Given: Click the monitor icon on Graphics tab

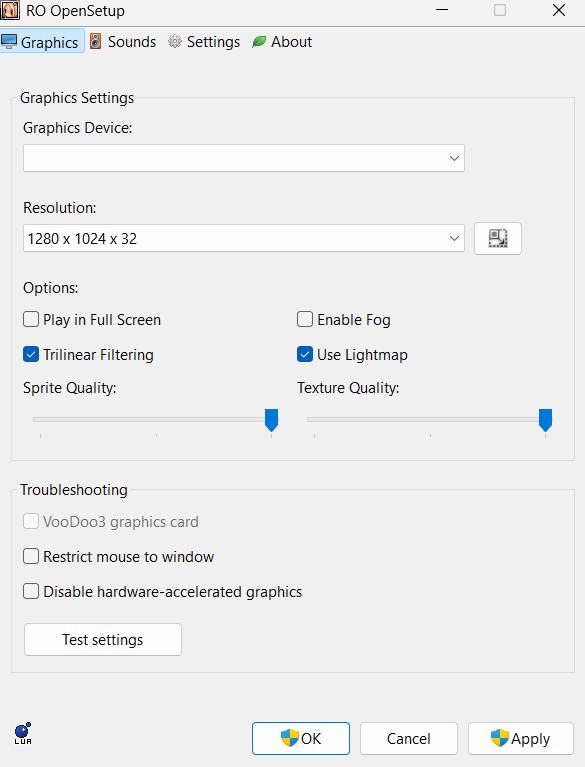Looking at the screenshot, I should (9, 42).
